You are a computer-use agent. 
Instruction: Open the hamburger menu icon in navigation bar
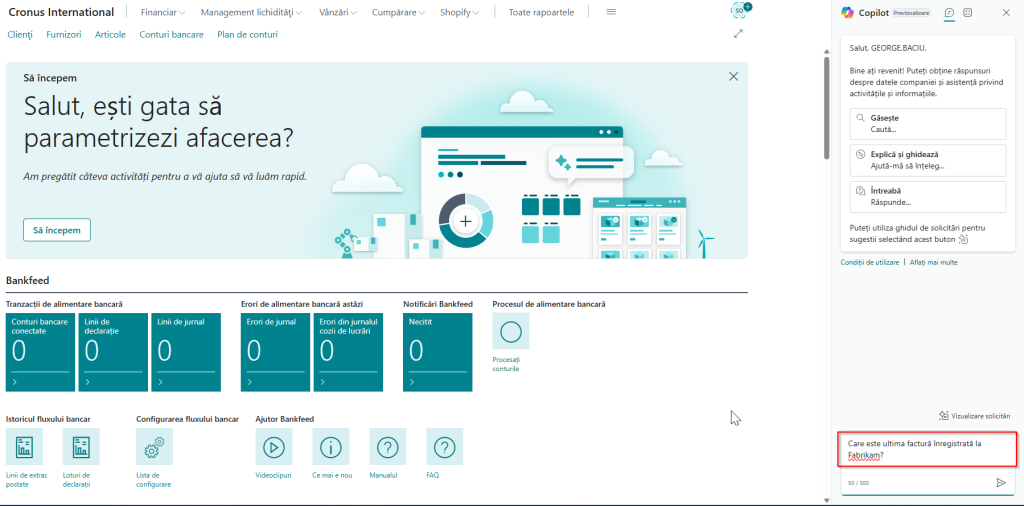point(611,12)
